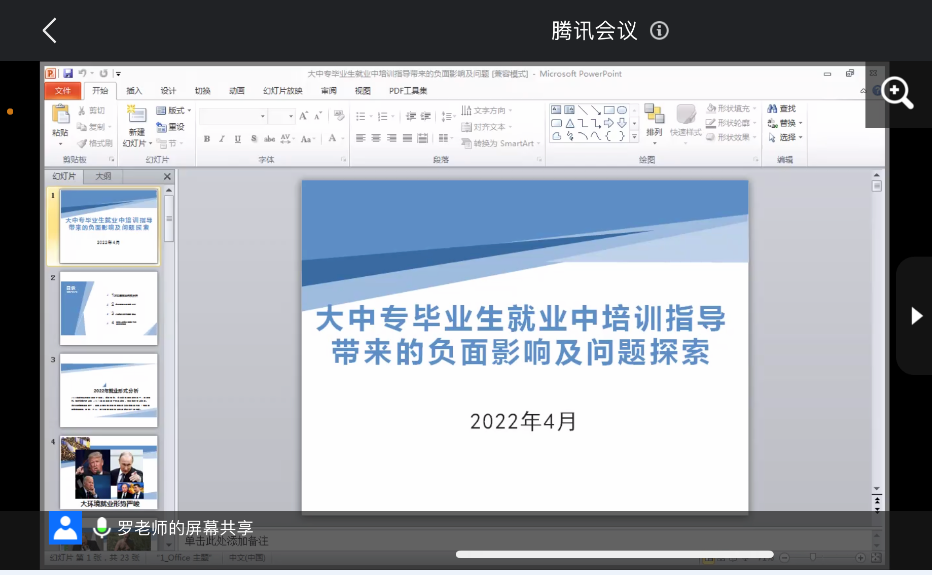This screenshot has height=575, width=932.
Task: Click the bullet list icon
Action: pos(363,116)
